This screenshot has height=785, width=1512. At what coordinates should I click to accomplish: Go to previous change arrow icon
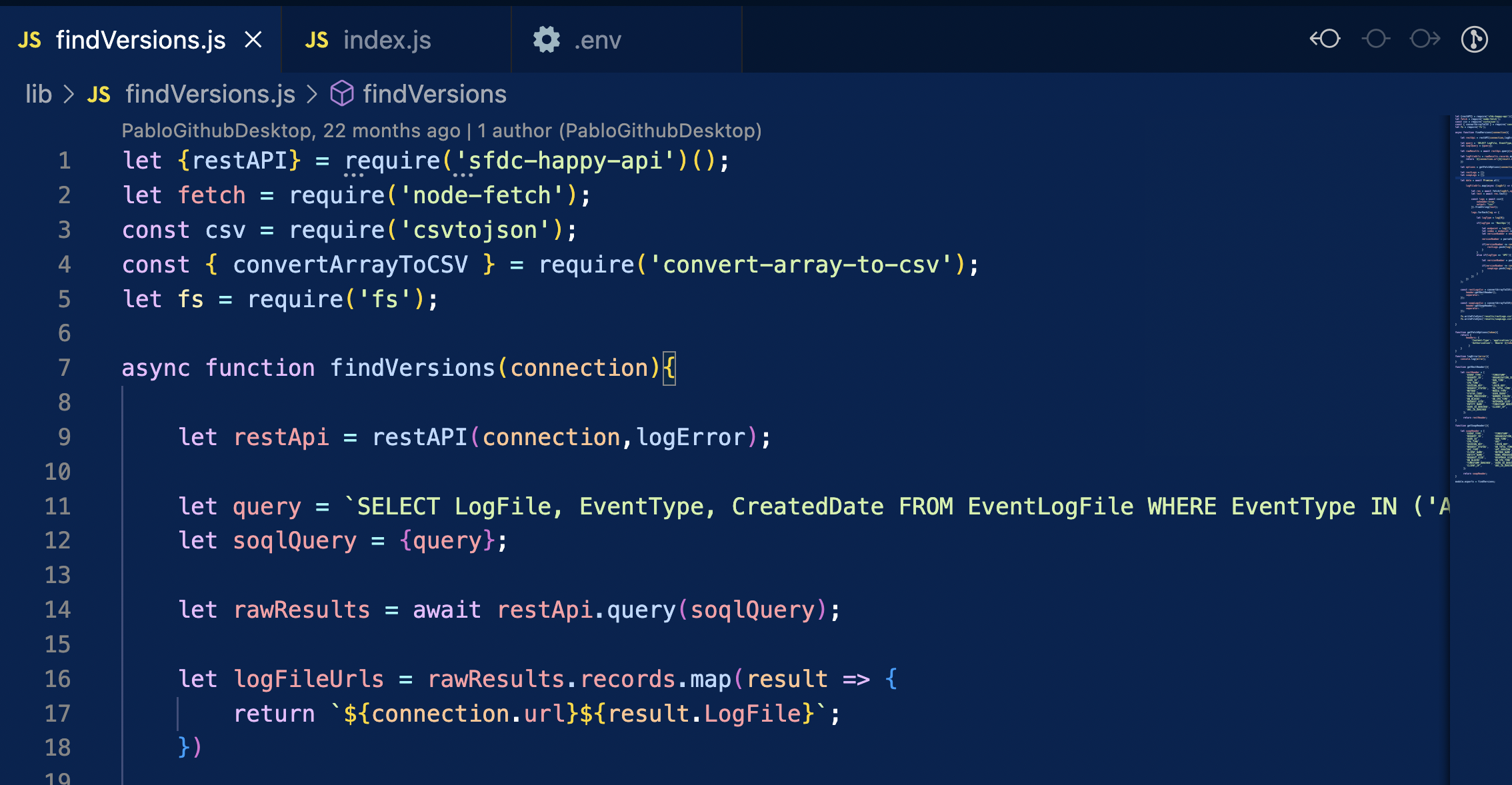click(1324, 39)
